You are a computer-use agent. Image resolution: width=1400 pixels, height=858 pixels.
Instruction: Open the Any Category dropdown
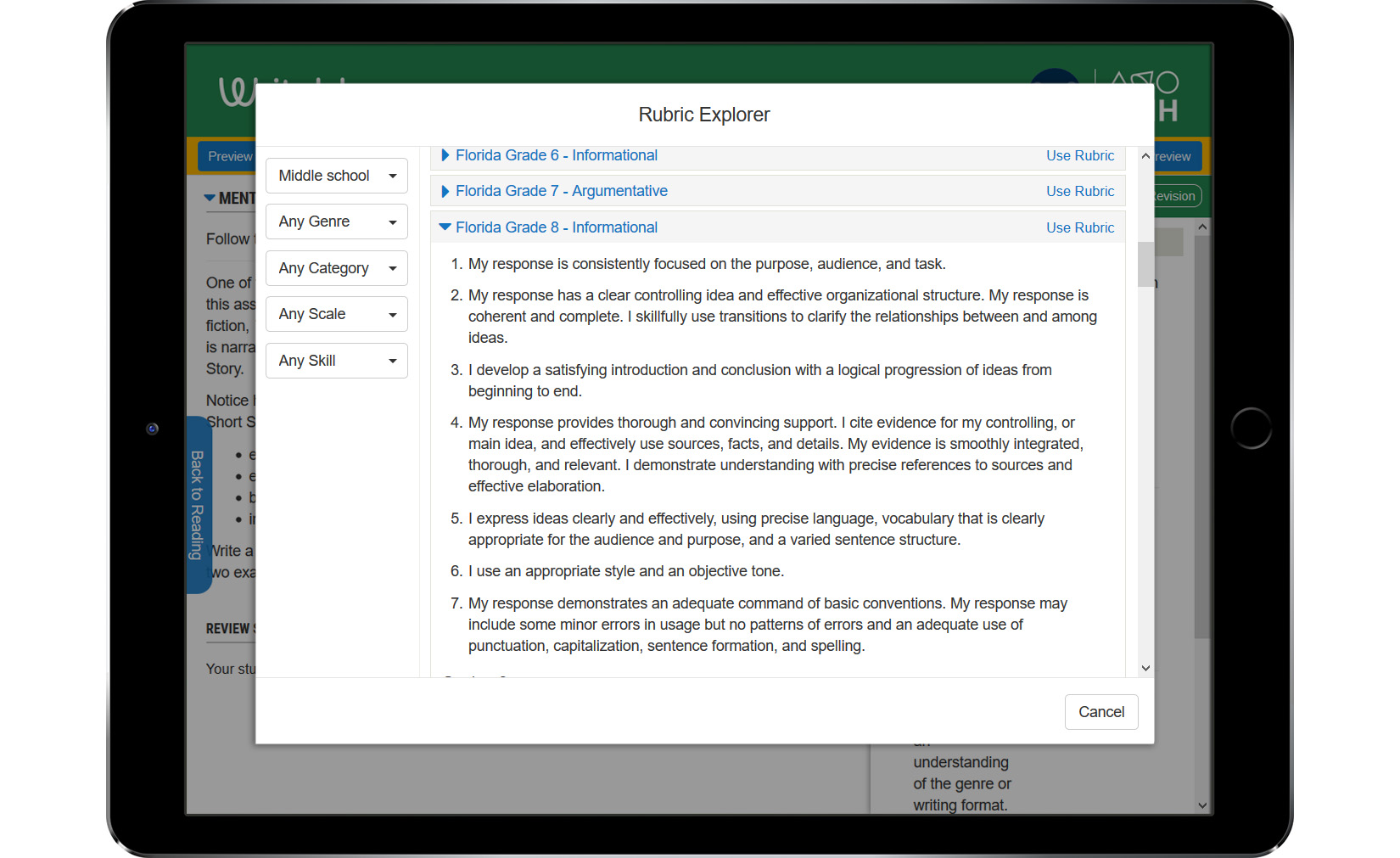336,268
